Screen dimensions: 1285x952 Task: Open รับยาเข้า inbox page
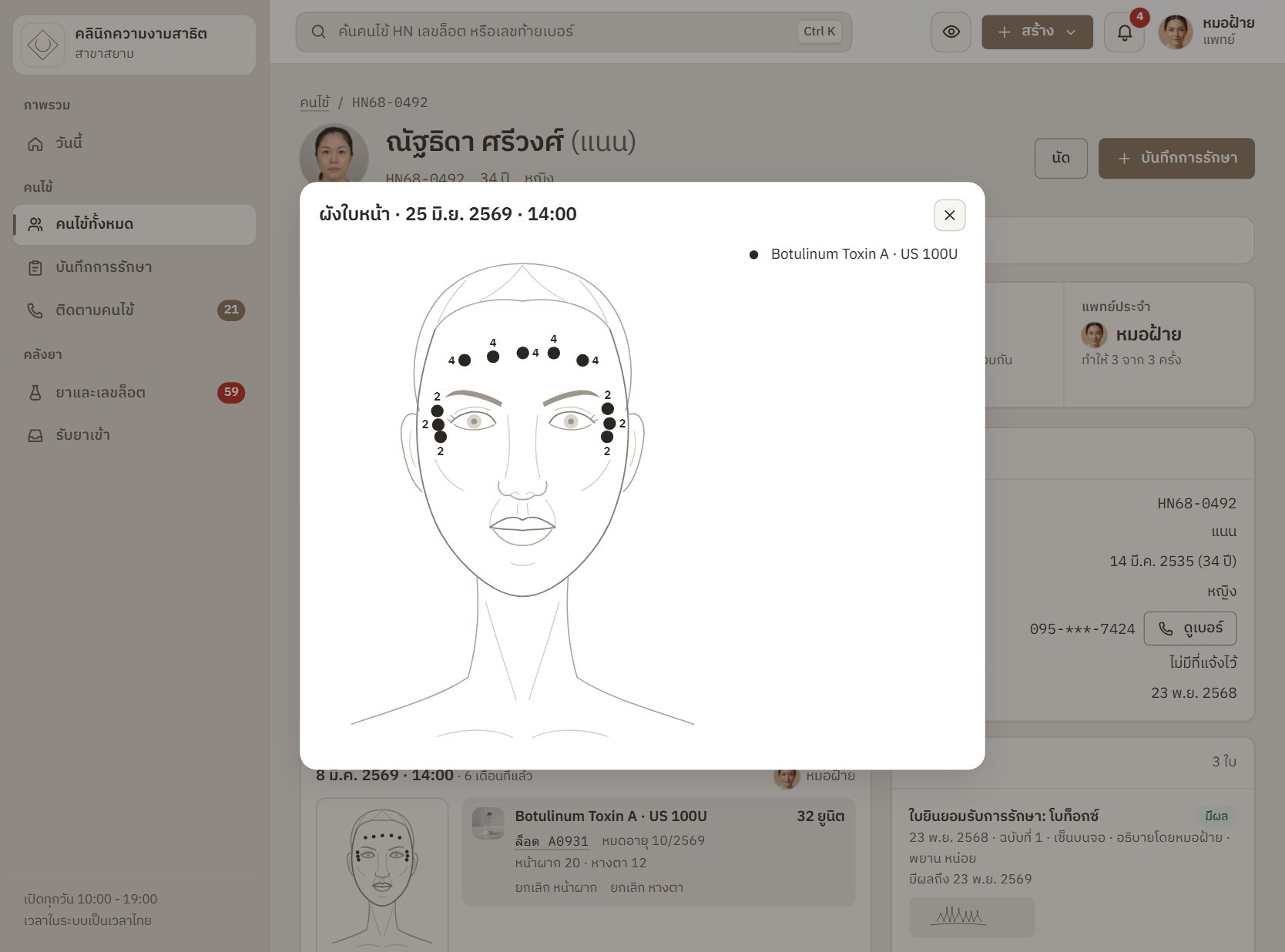pyautogui.click(x=134, y=435)
